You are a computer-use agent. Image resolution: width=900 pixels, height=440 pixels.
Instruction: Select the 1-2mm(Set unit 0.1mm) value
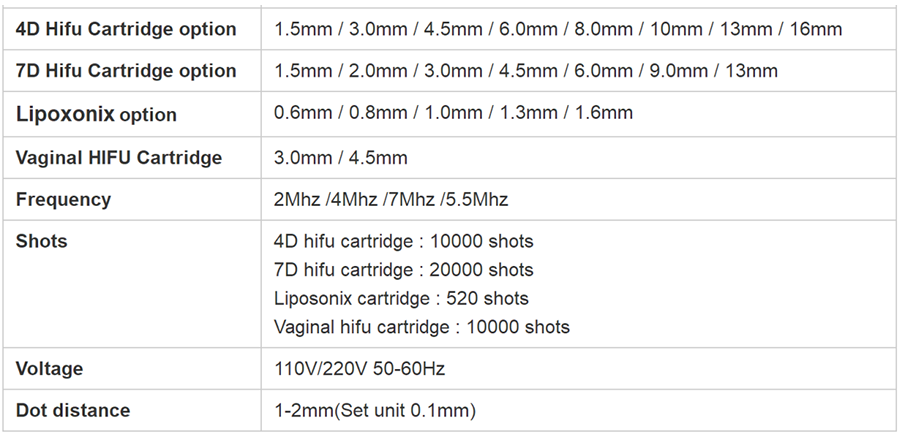click(x=374, y=410)
